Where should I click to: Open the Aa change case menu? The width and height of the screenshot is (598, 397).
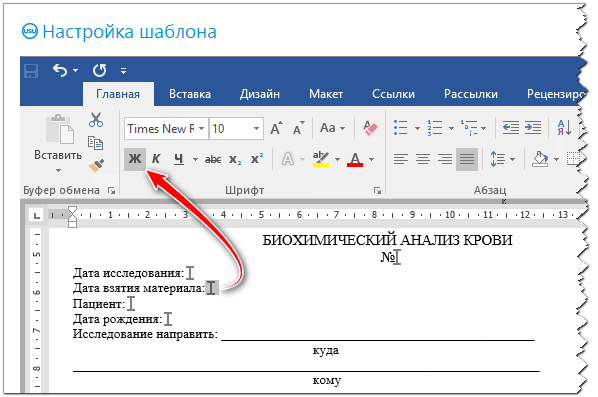click(332, 128)
